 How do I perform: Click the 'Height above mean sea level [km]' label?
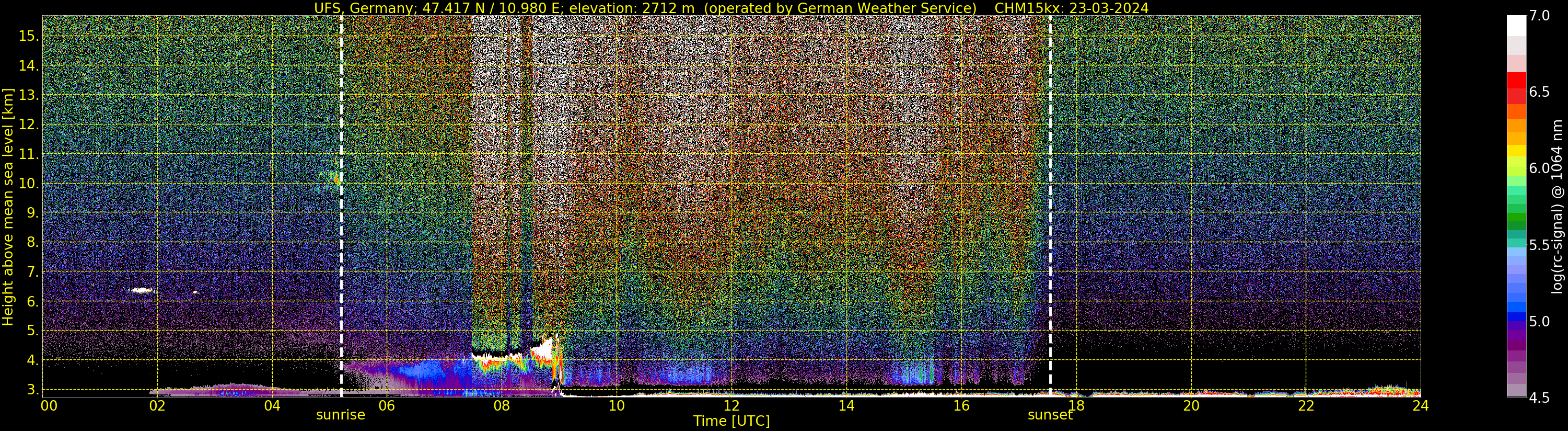coord(8,207)
